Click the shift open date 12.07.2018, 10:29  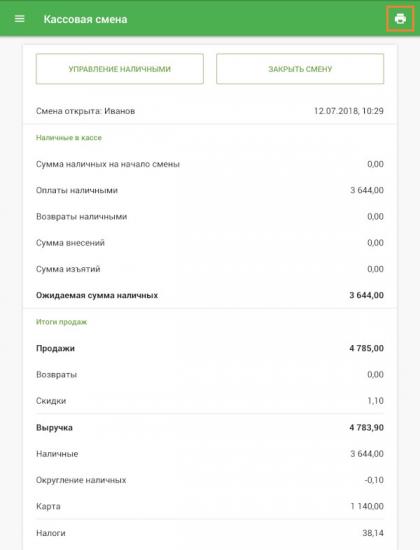[348, 111]
